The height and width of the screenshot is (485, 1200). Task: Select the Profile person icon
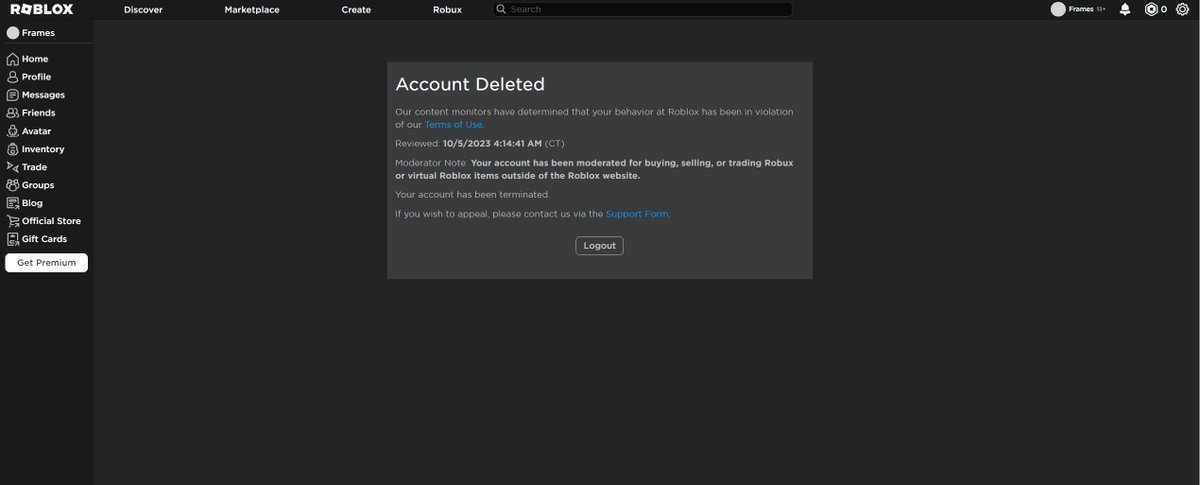coord(13,77)
